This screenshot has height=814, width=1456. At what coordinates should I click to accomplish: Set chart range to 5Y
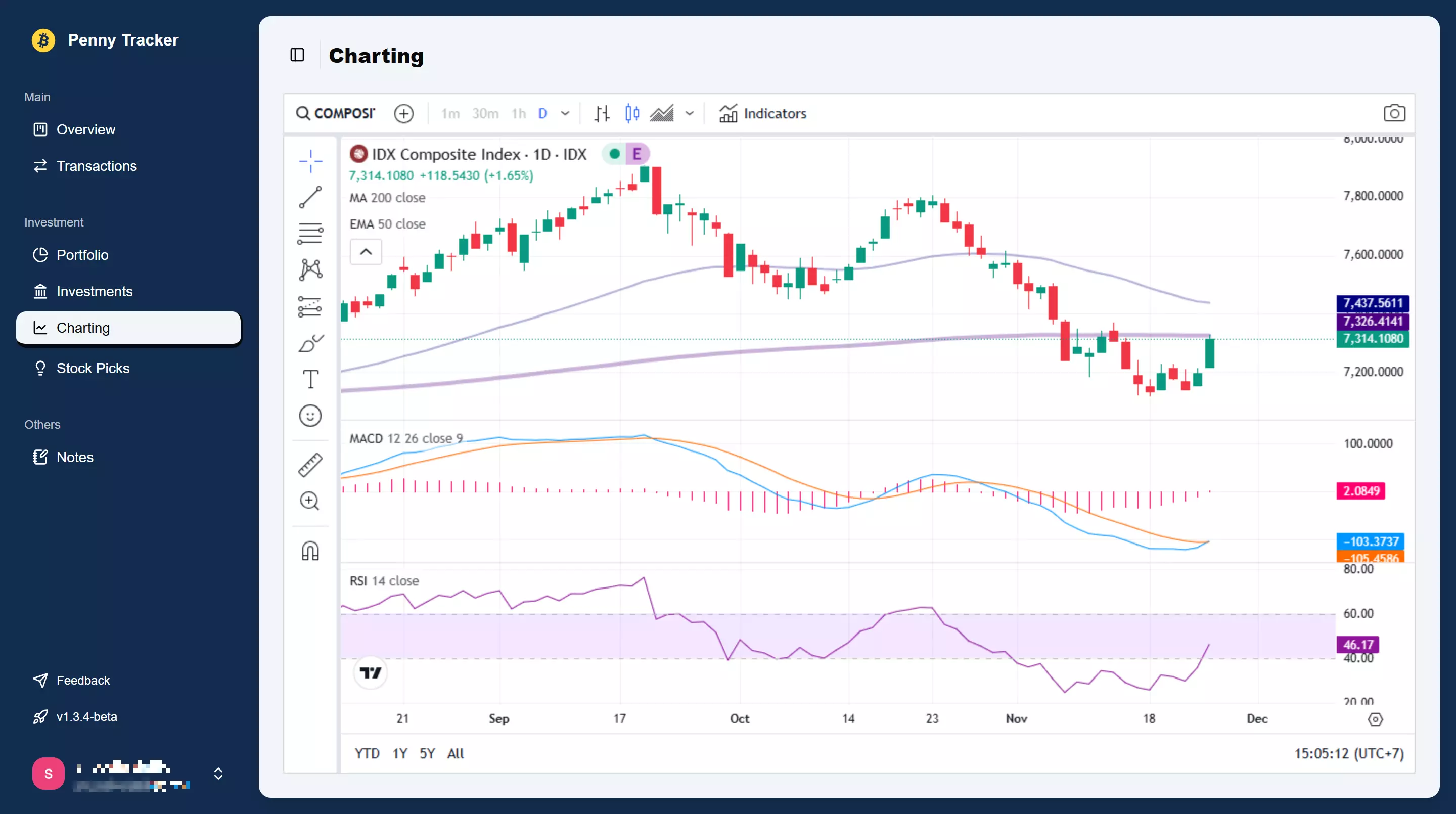pos(427,753)
